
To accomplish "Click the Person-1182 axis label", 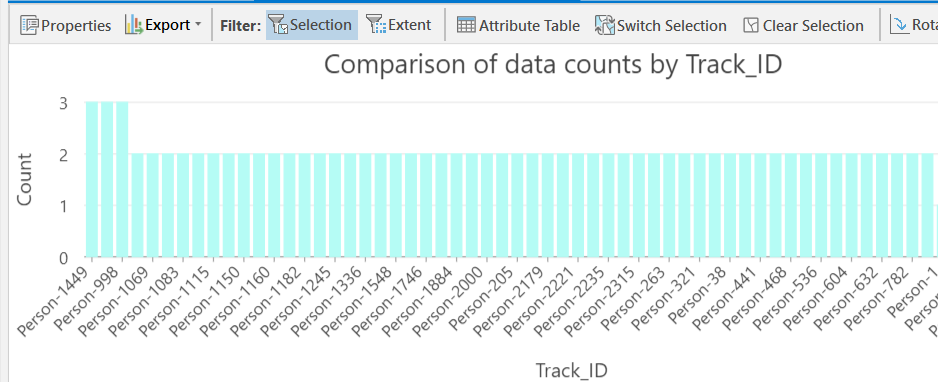I will 267,302.
